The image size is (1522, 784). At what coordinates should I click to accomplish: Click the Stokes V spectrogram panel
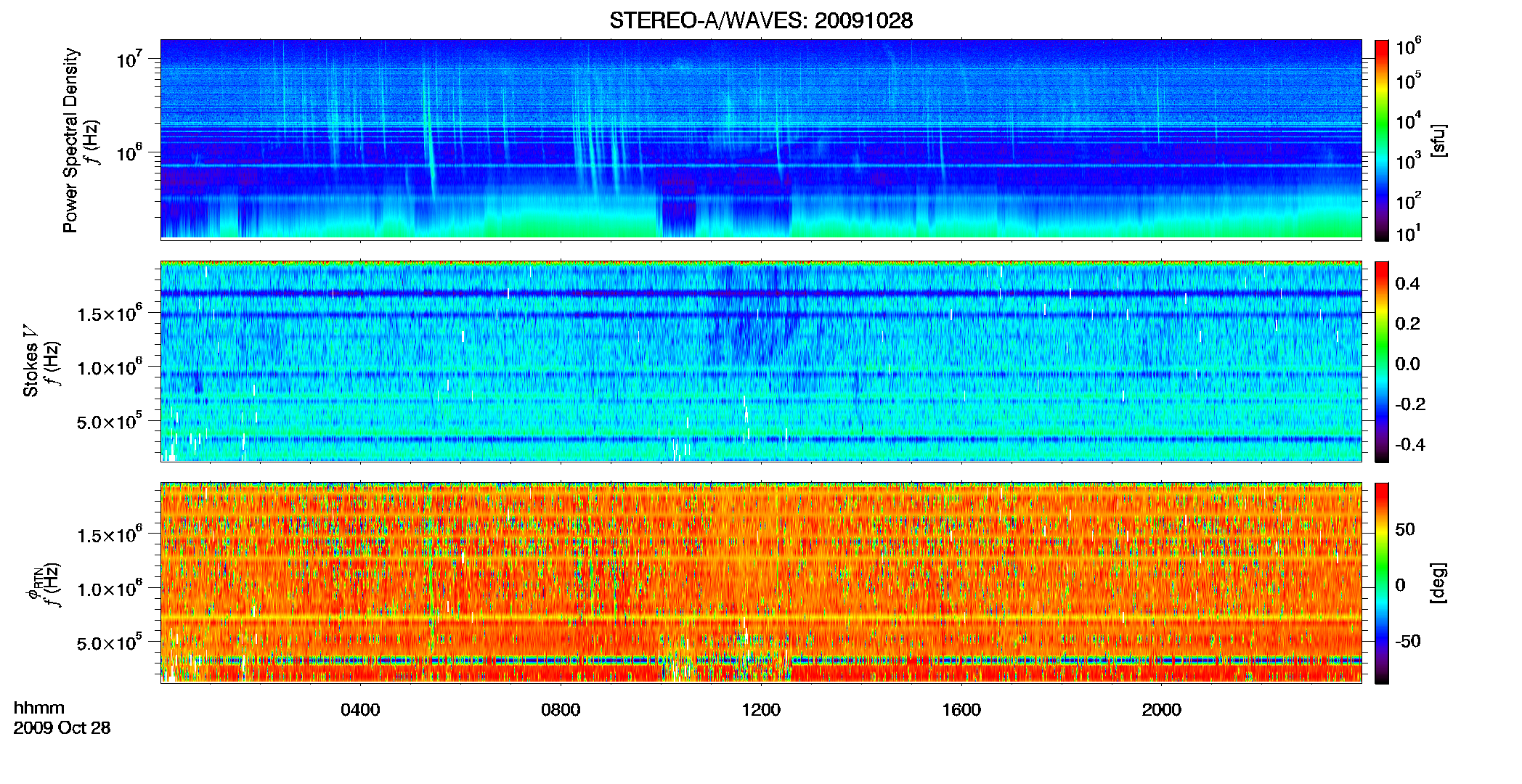click(761, 361)
